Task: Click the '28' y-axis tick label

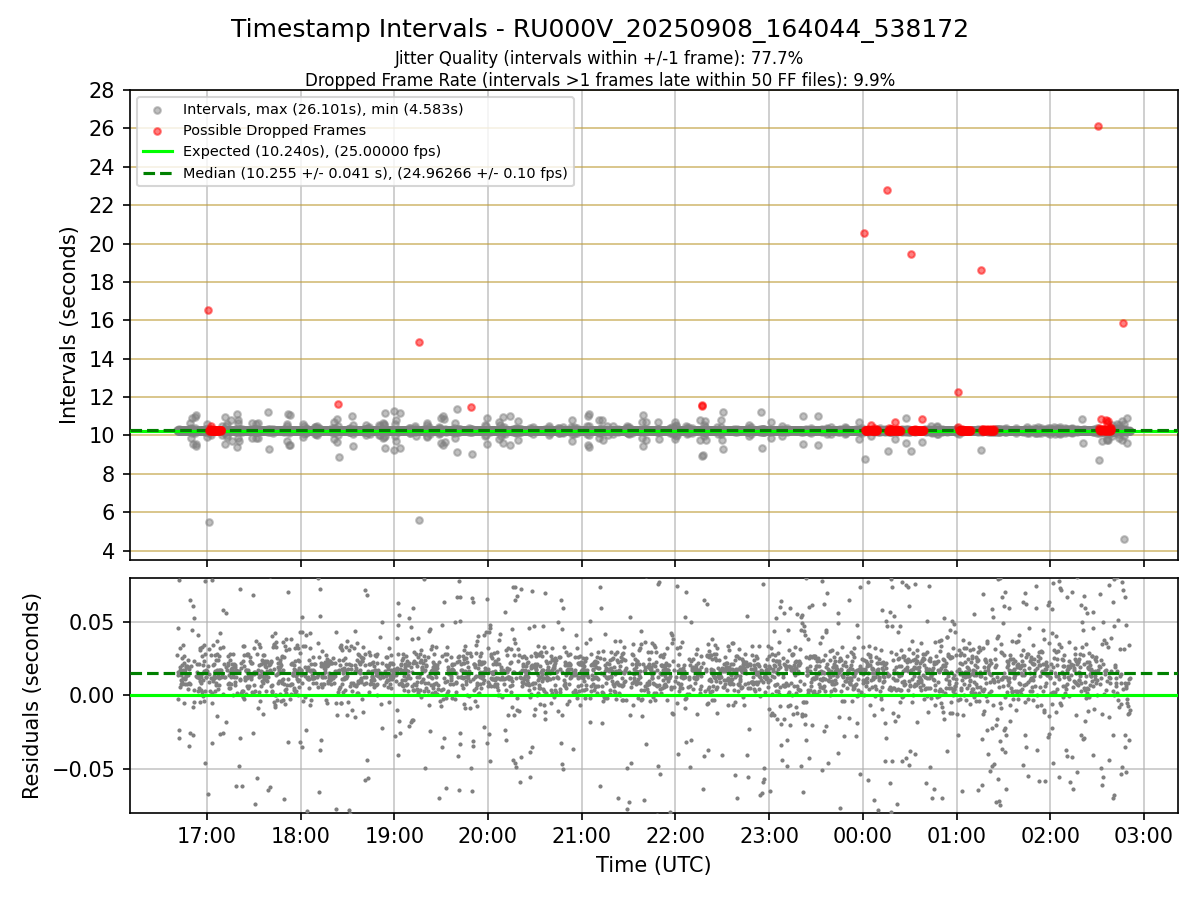Action: point(103,90)
